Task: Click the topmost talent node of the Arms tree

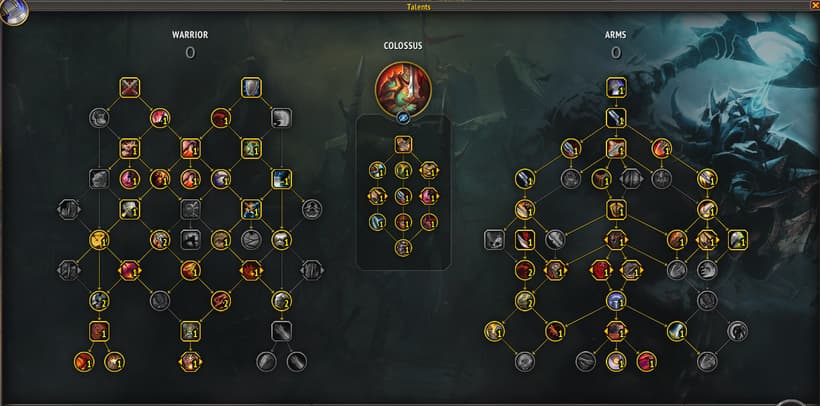Action: click(617, 87)
